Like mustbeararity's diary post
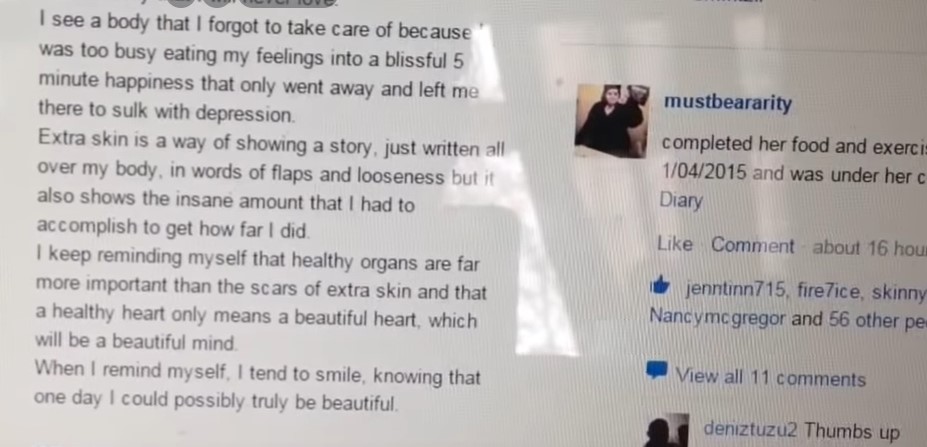Screen dimensions: 927x447 coord(675,244)
